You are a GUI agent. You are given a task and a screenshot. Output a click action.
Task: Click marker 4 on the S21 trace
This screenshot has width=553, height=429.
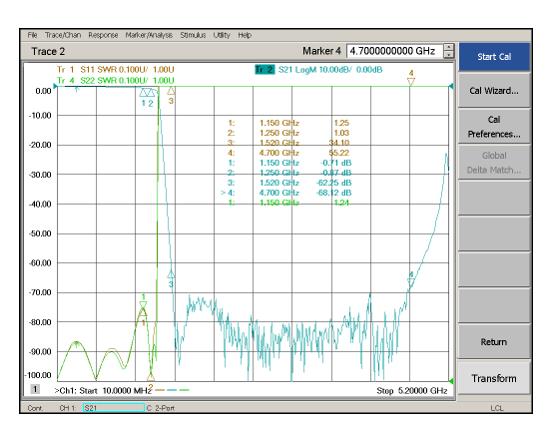click(411, 282)
